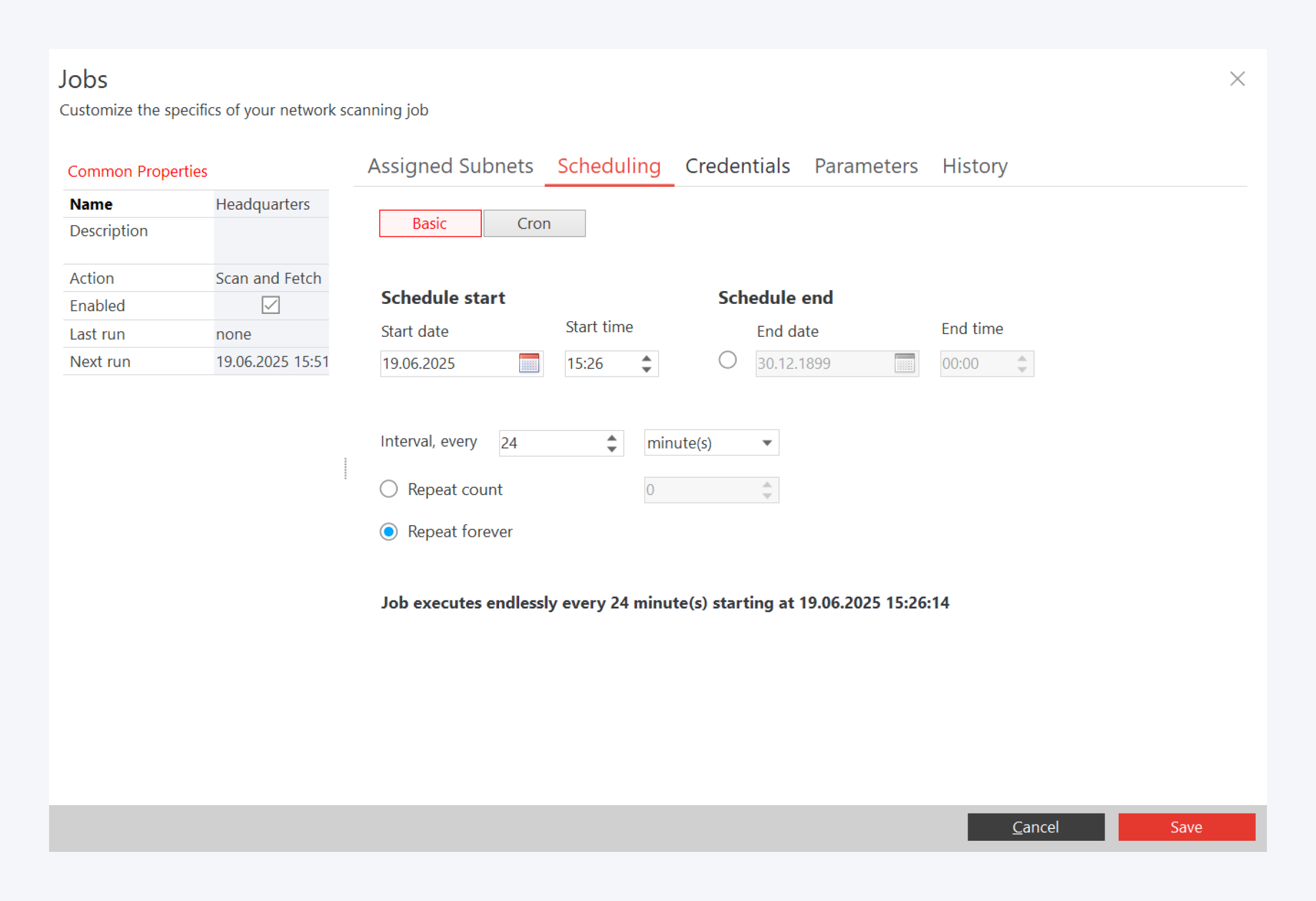The width and height of the screenshot is (1316, 901).
Task: Increment the interval value spinner
Action: 612,438
